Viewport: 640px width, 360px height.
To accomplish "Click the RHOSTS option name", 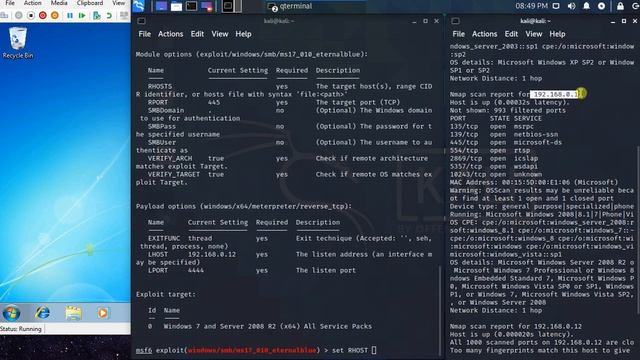I will [x=160, y=87].
